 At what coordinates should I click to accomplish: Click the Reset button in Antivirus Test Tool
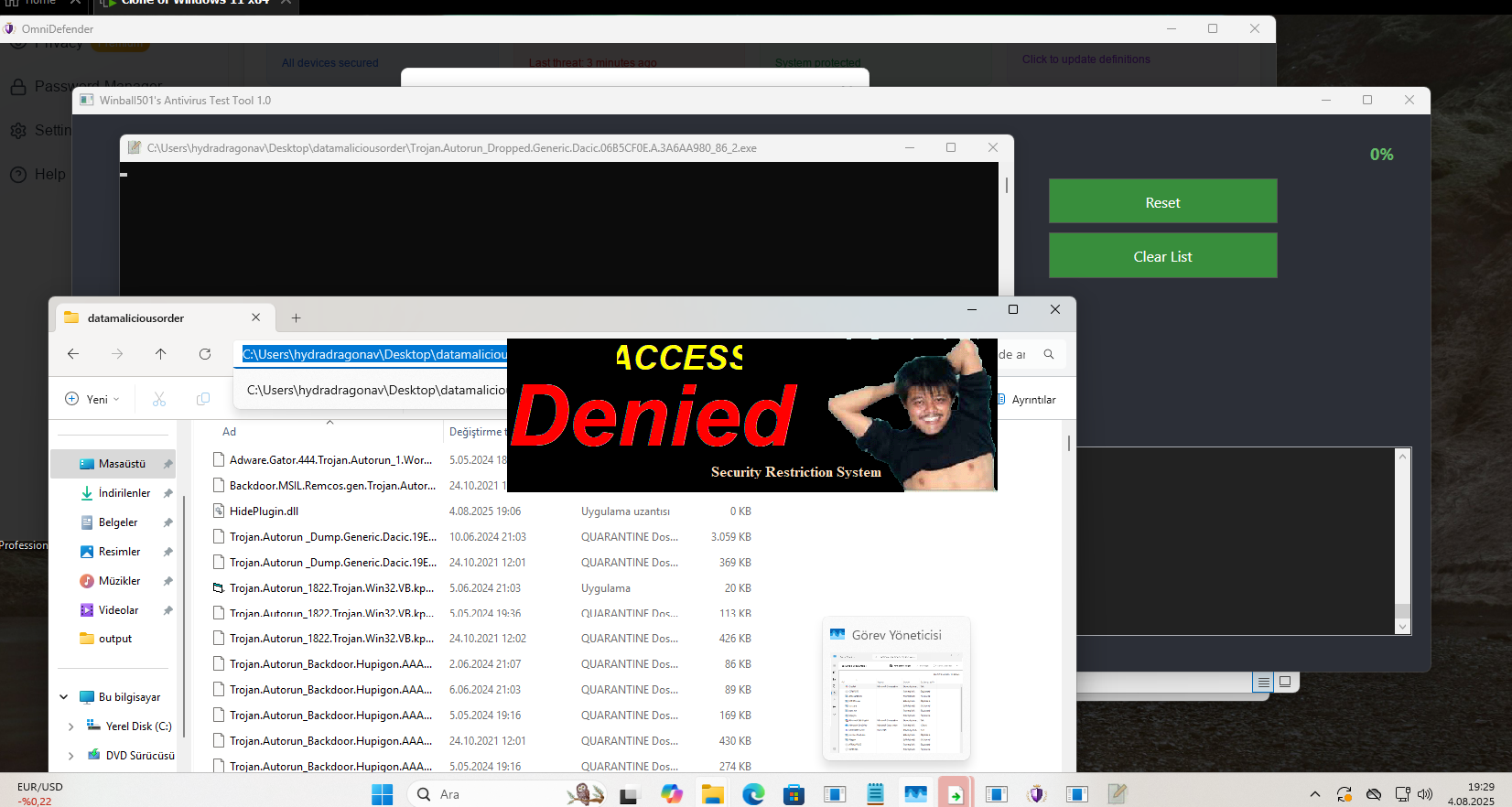pos(1162,201)
